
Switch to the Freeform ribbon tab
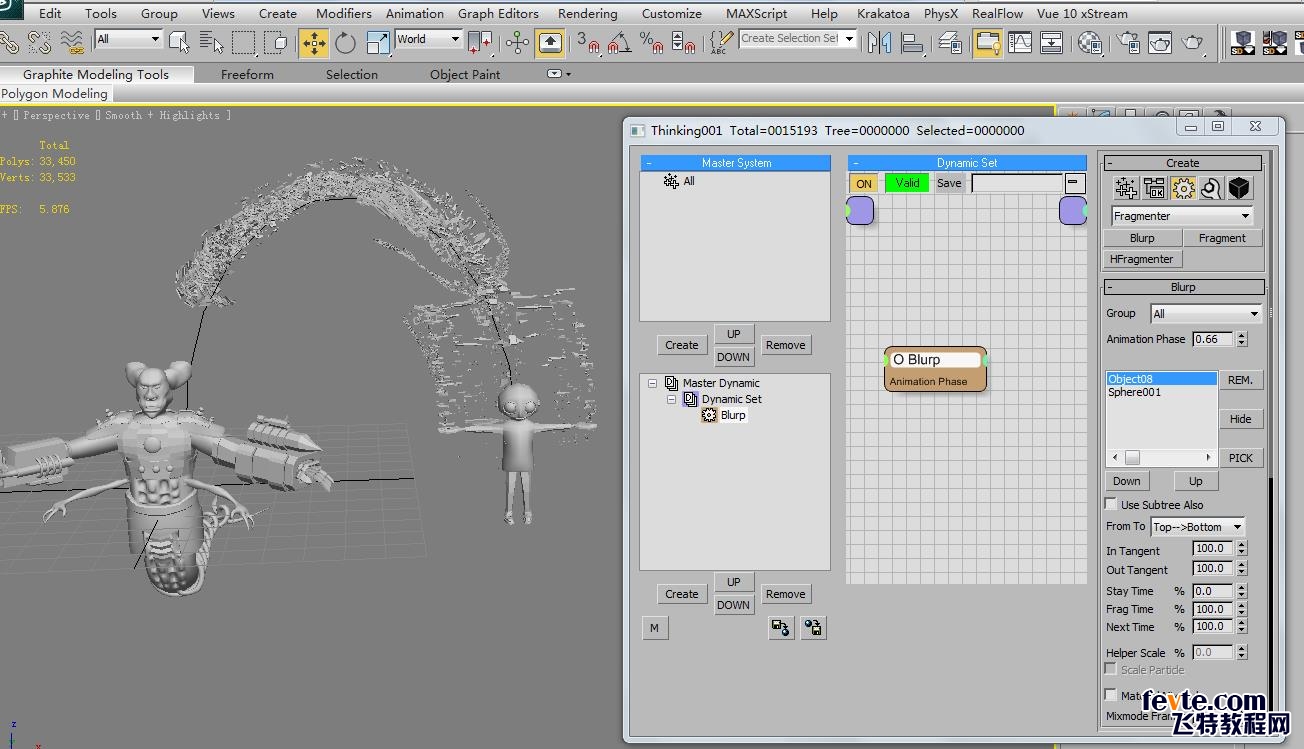point(247,74)
